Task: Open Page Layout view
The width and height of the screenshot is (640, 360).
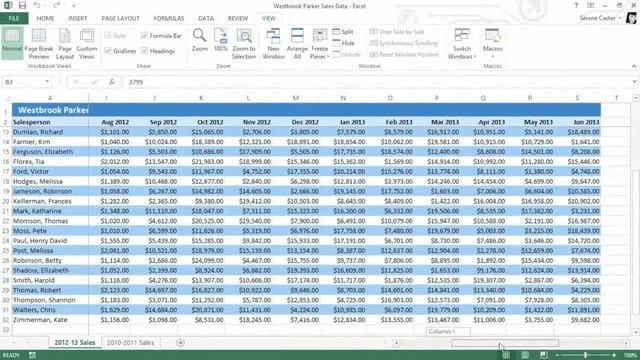Action: 64,43
